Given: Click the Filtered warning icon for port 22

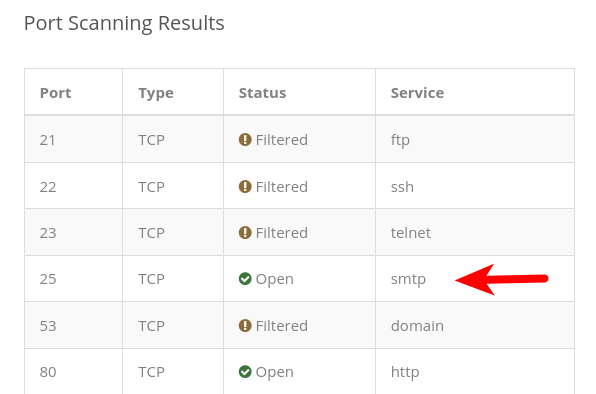Looking at the screenshot, I should 245,187.
